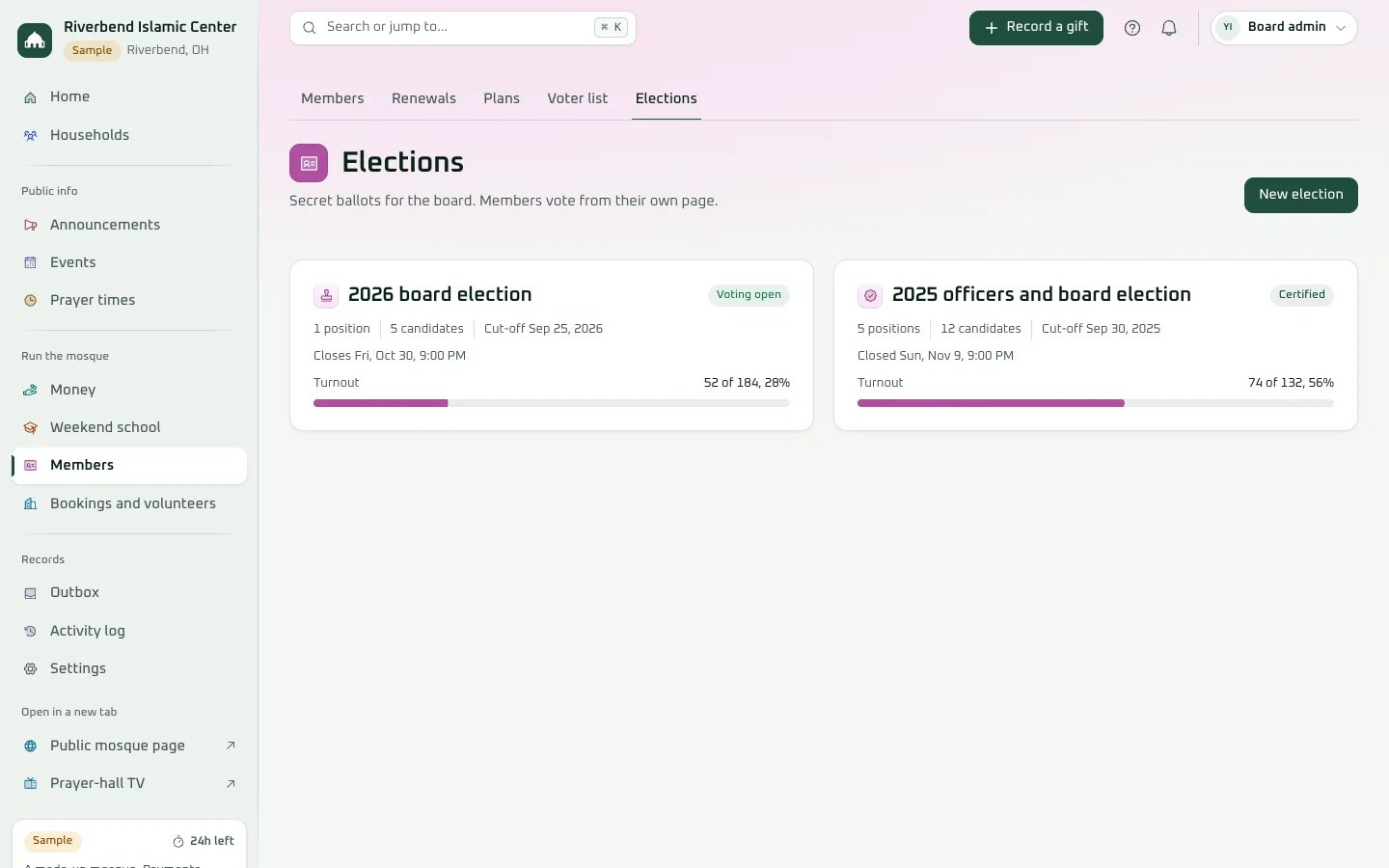Open Weekend school in the sidebar
The image size is (1389, 868).
pos(129,427)
